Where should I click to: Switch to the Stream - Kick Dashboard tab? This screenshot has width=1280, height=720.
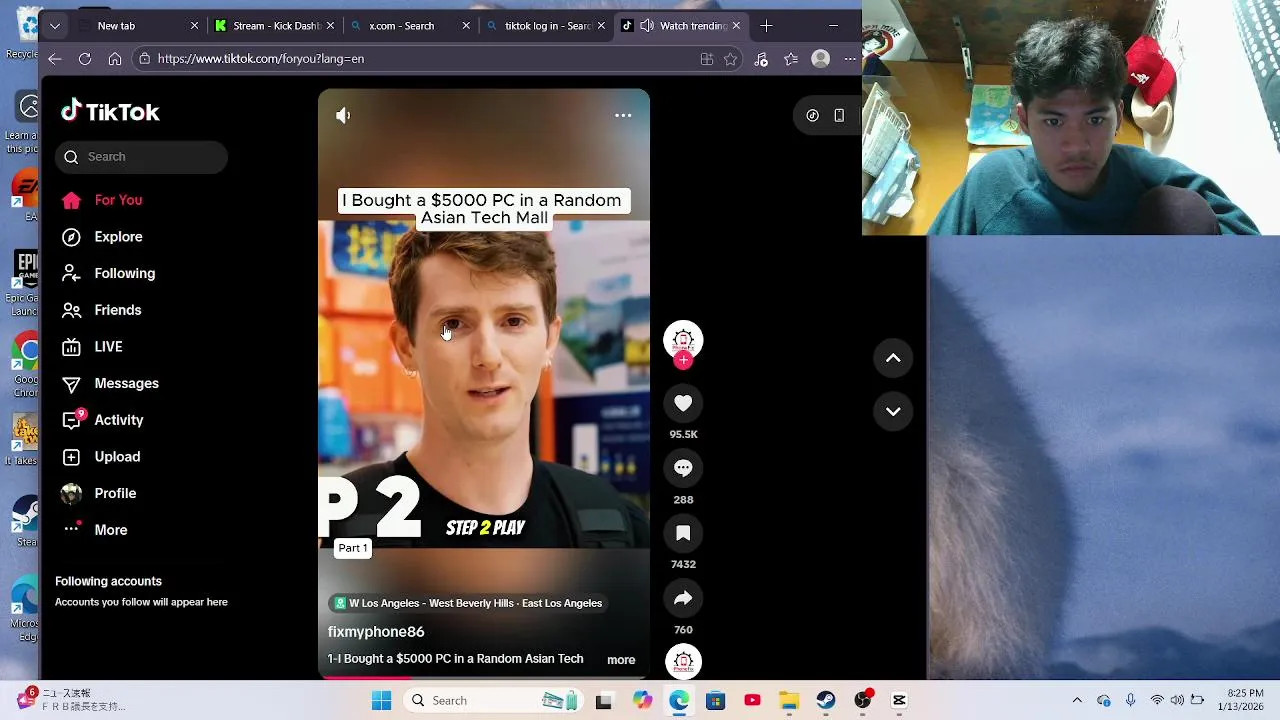pos(274,26)
